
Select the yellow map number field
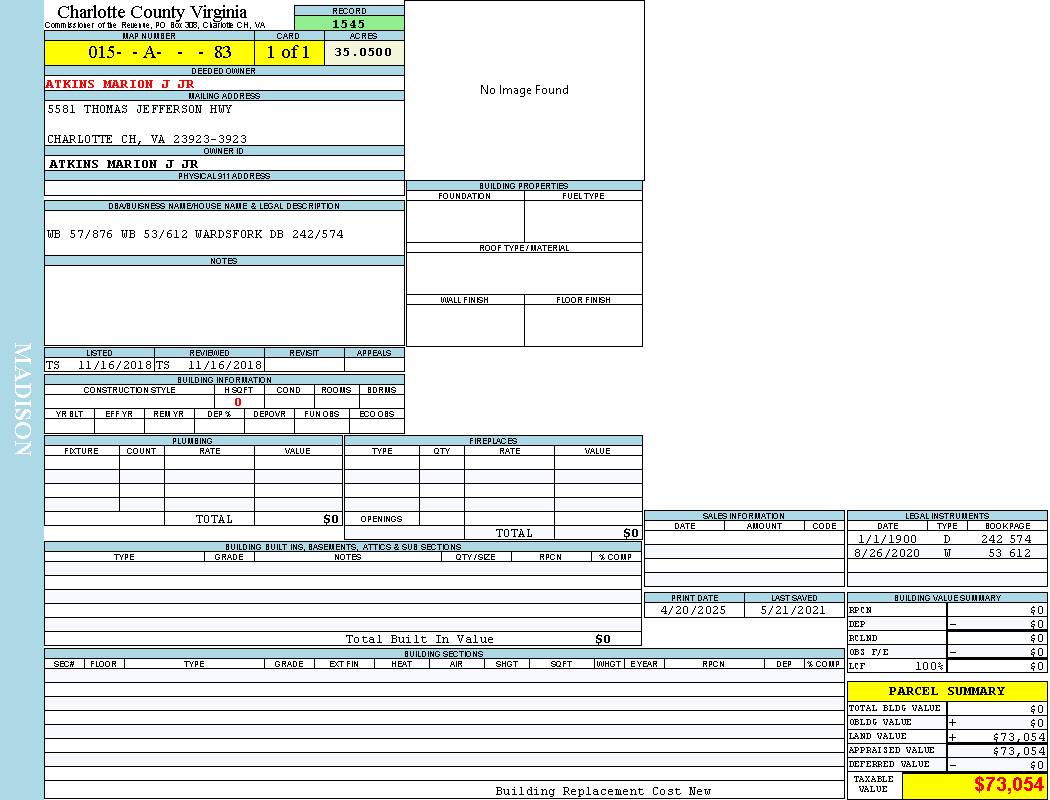click(149, 52)
